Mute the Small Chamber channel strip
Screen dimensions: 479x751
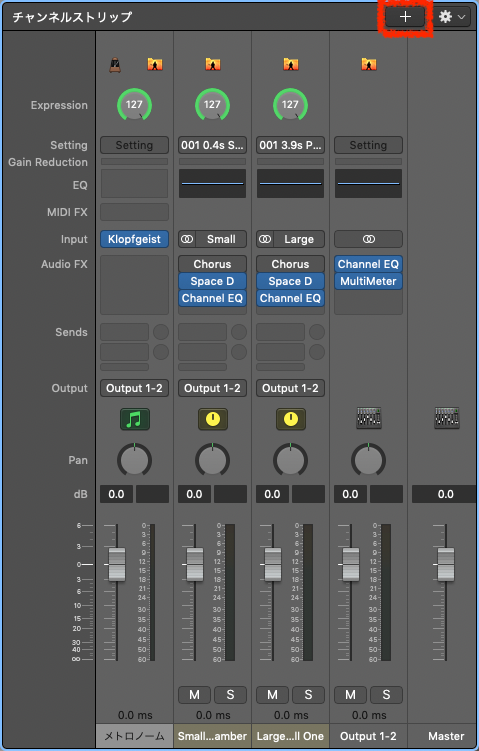tap(194, 695)
